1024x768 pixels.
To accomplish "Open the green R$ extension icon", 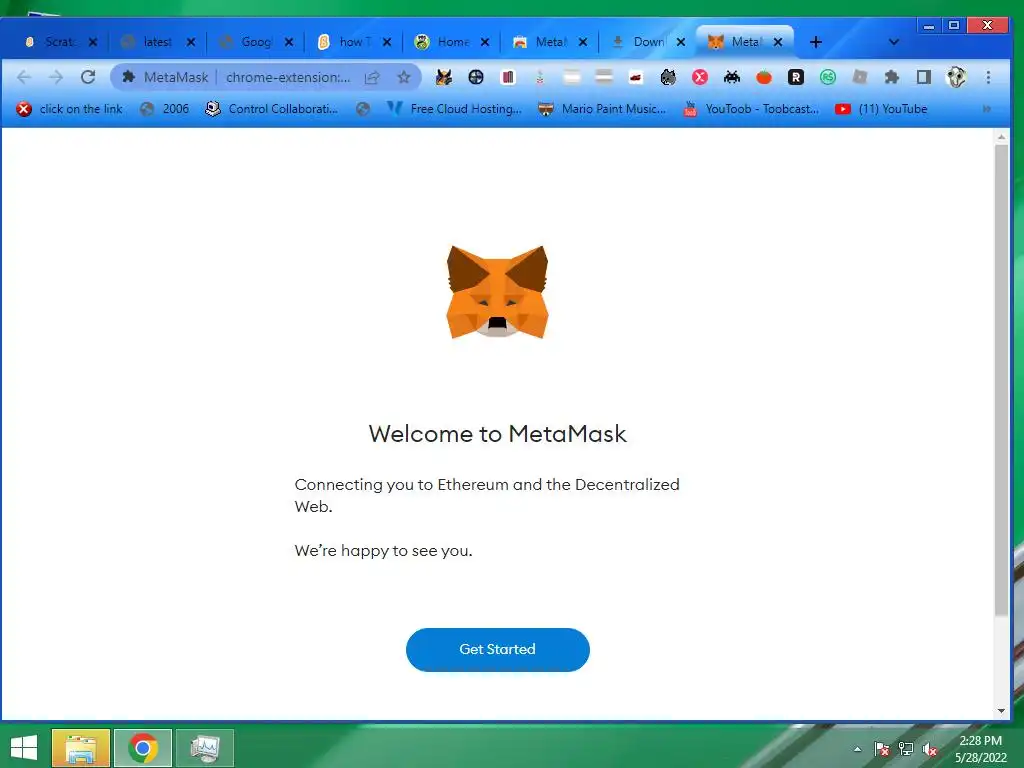I will coord(827,77).
